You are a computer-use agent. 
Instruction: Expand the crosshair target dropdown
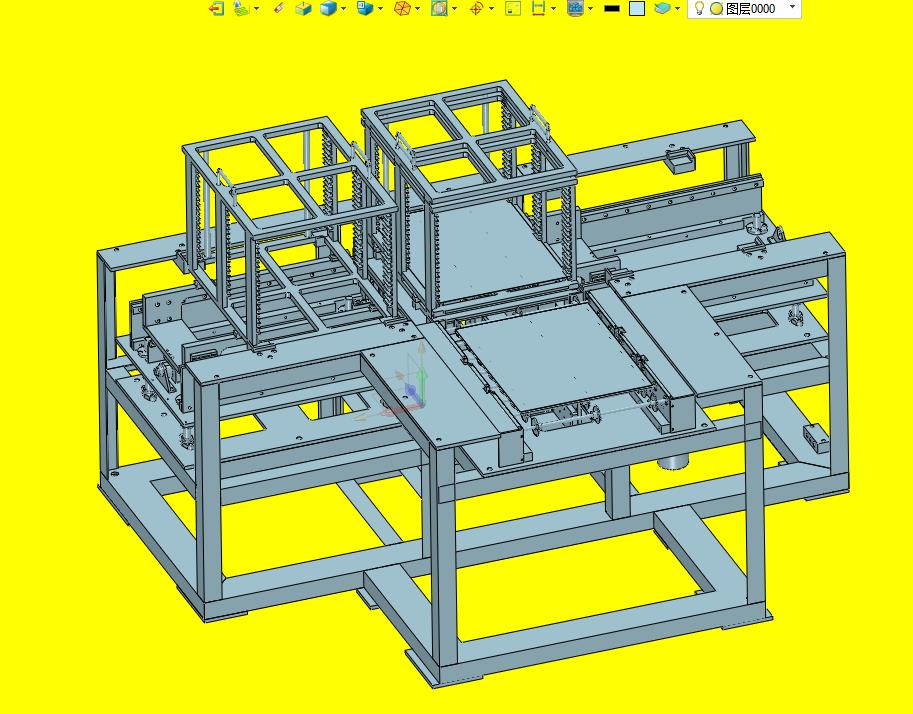pos(492,8)
